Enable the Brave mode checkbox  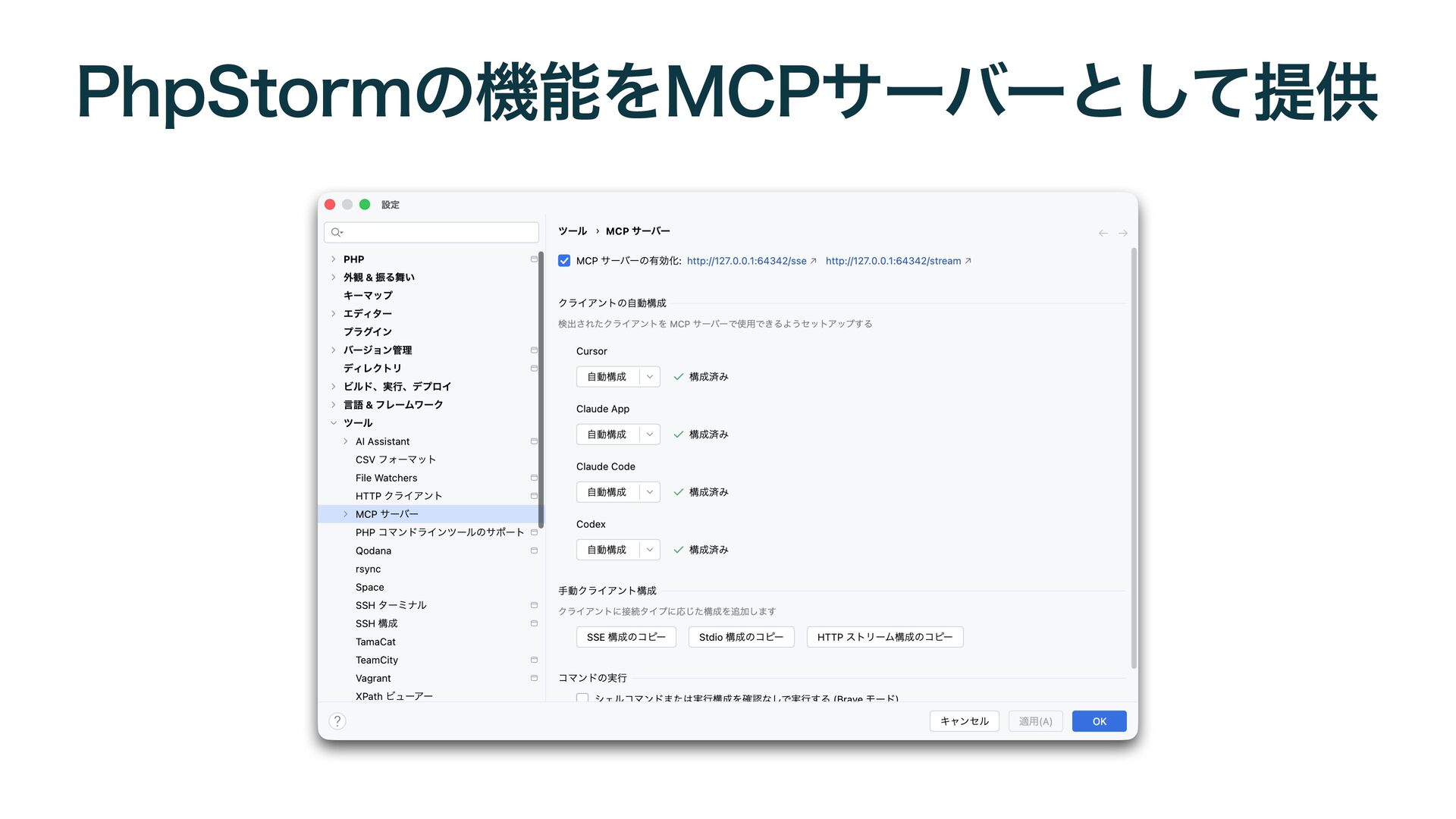[582, 698]
